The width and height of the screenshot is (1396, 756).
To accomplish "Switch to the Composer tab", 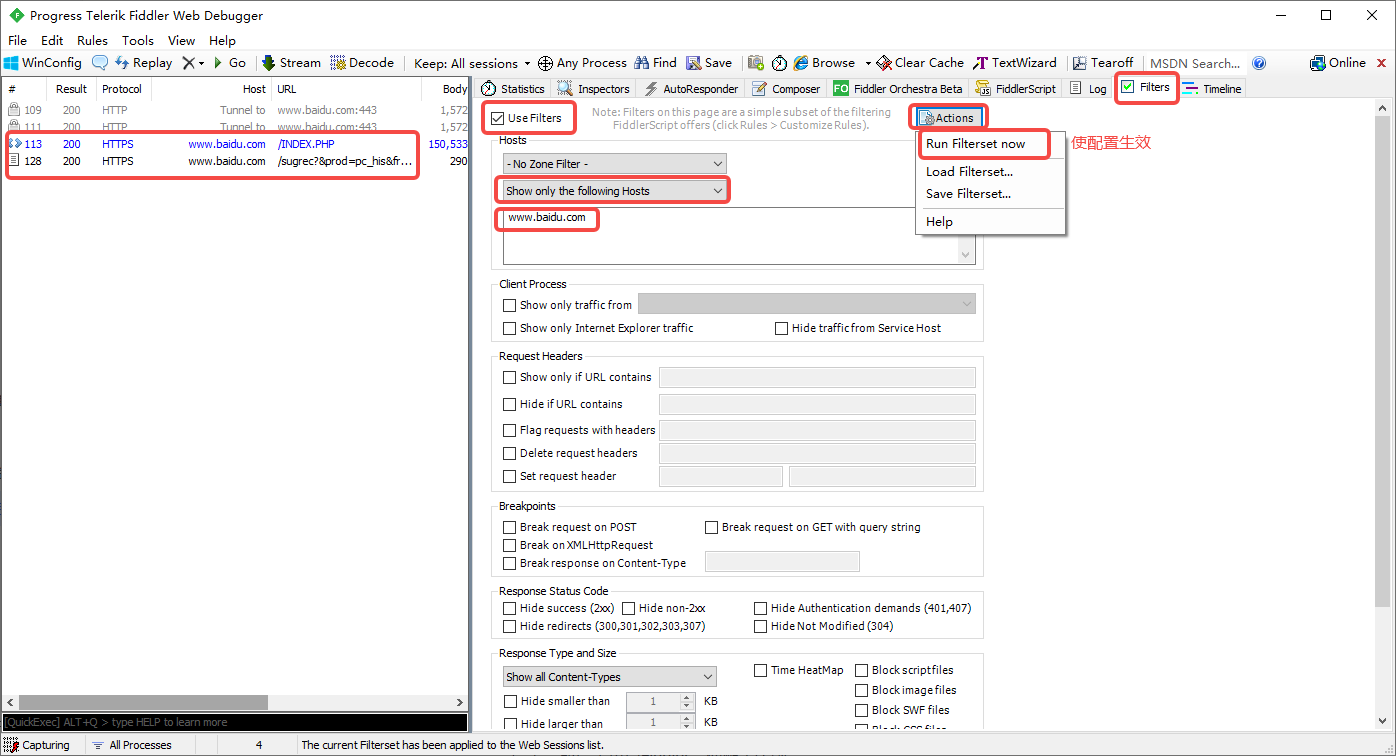I will click(x=785, y=89).
